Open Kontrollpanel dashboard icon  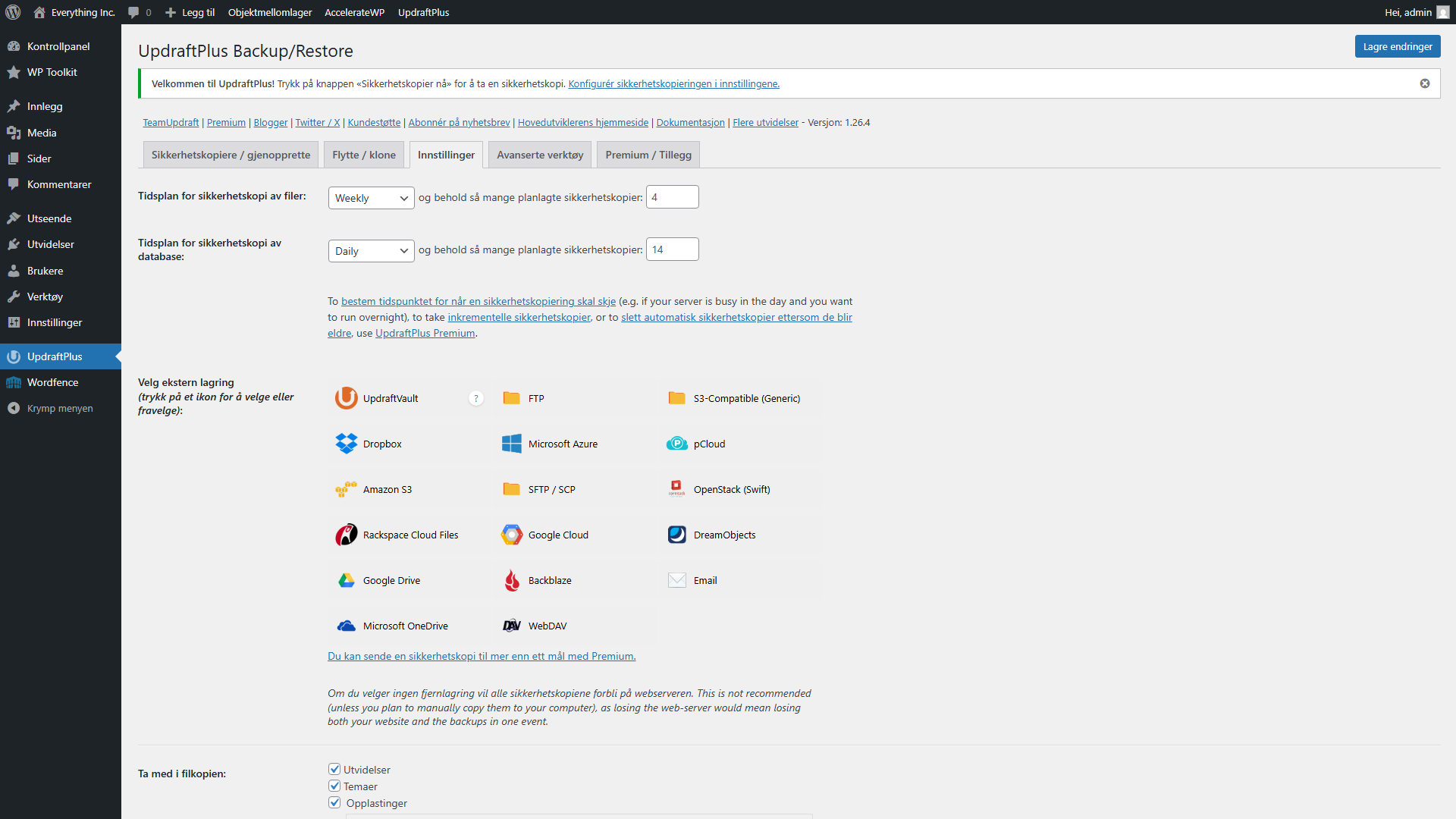(14, 46)
